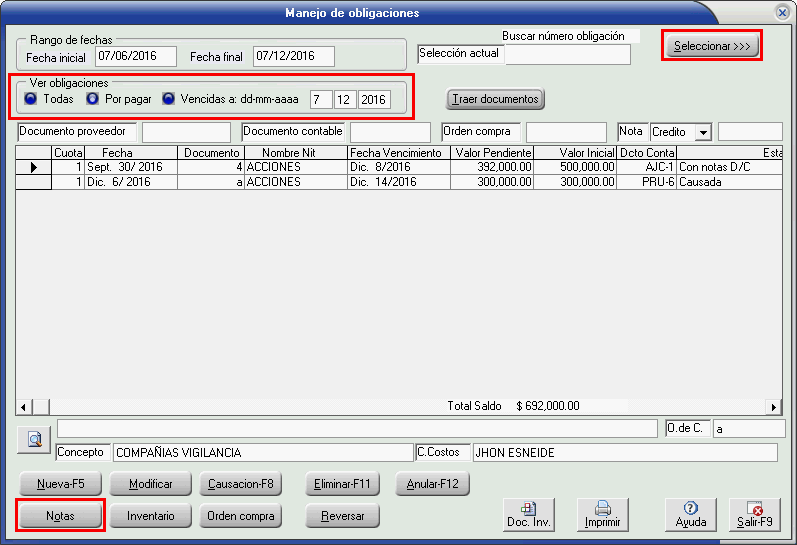Select Vencidas a: radio option
The image size is (797, 545).
click(168, 99)
